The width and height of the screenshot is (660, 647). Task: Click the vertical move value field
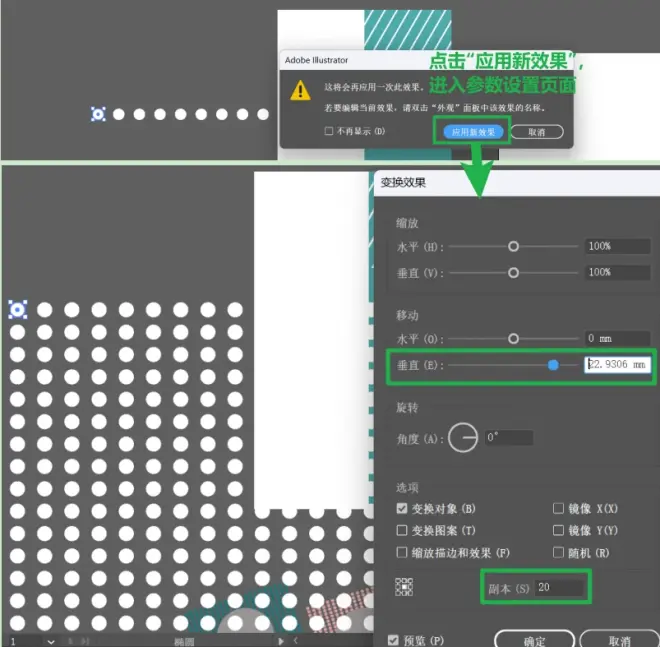tap(617, 365)
